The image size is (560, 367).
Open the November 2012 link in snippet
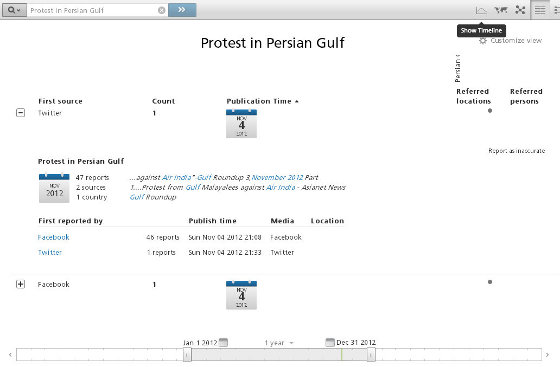[278, 177]
